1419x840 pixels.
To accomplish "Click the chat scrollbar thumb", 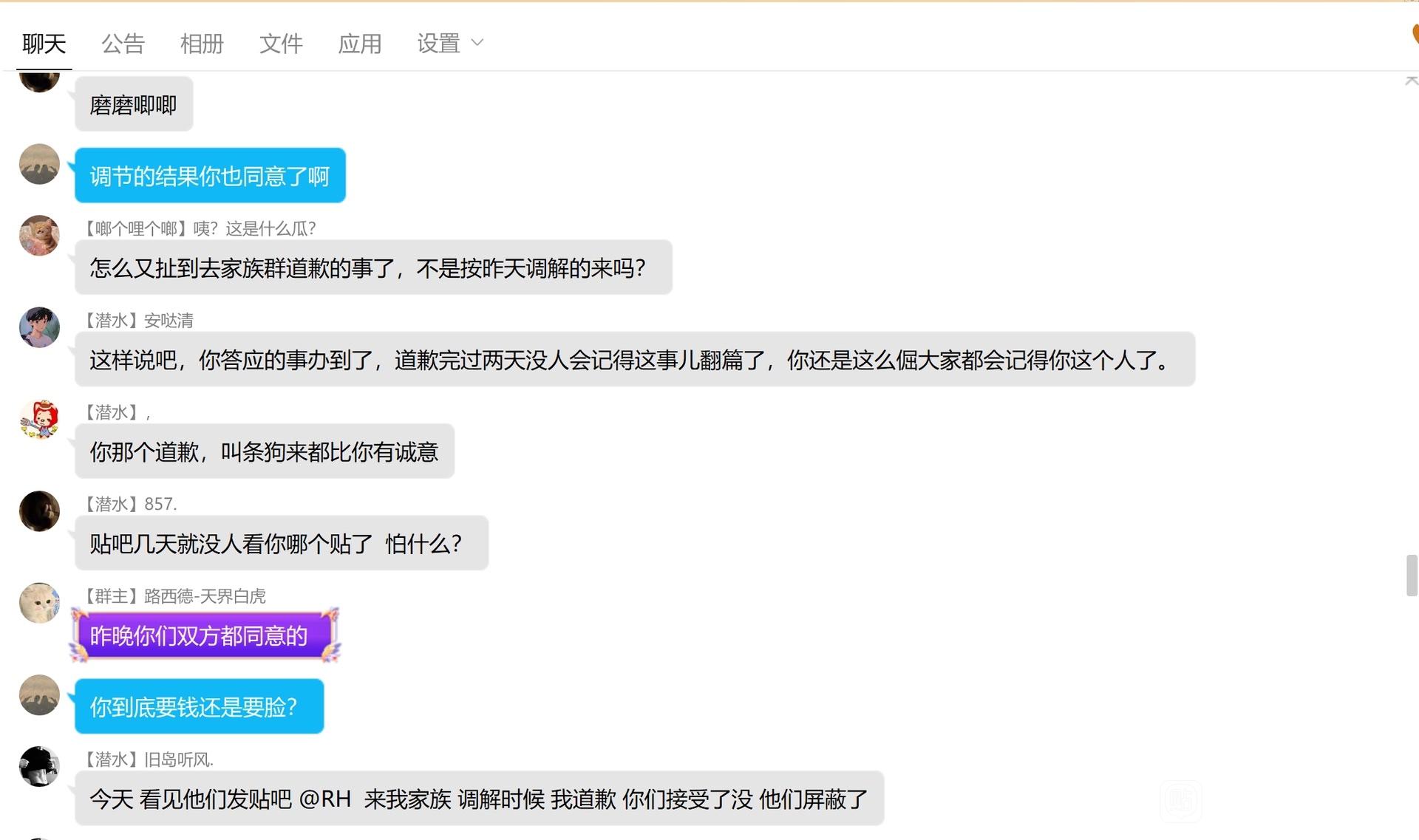I will point(1412,575).
